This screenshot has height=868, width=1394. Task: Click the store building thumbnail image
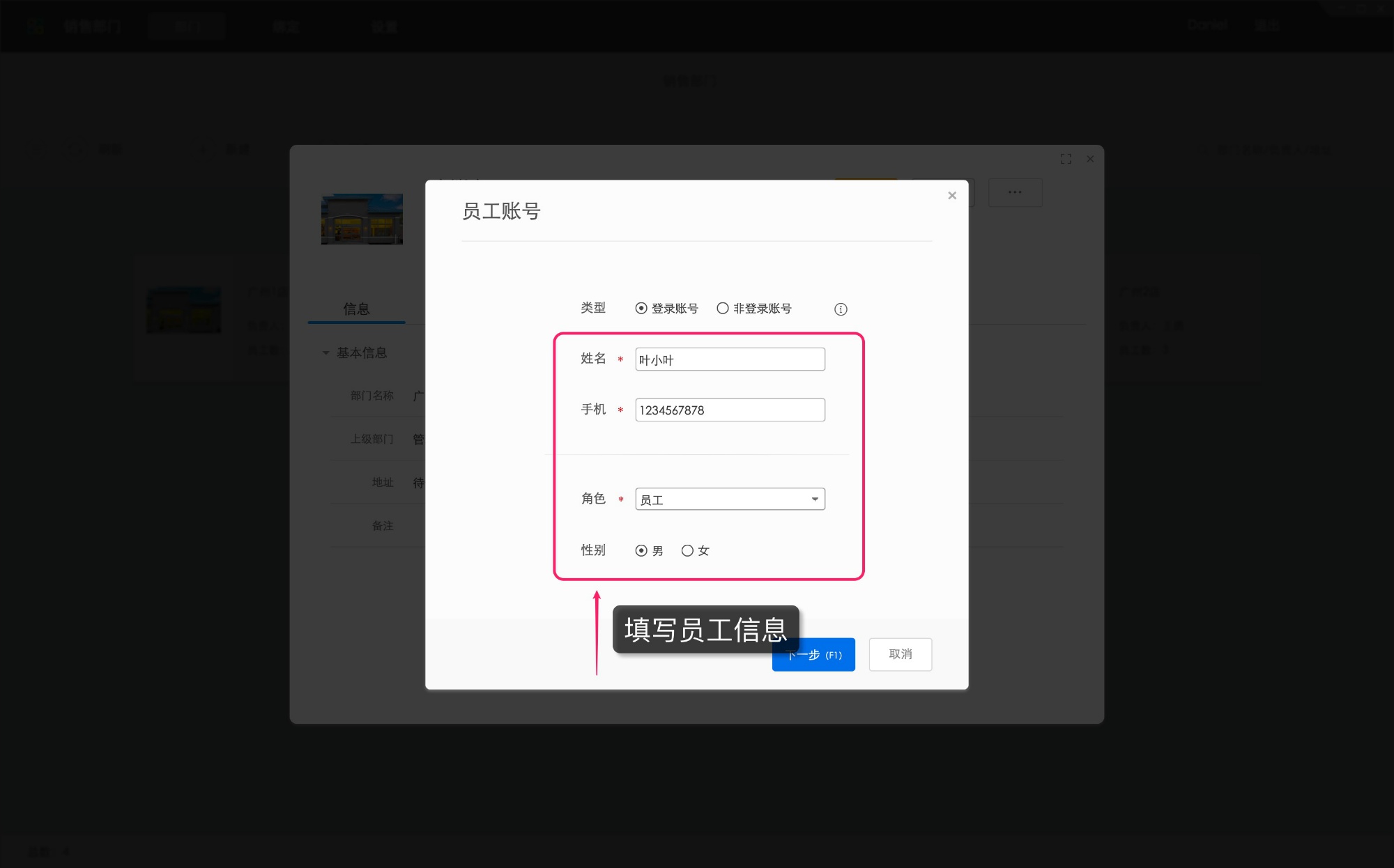pyautogui.click(x=362, y=219)
